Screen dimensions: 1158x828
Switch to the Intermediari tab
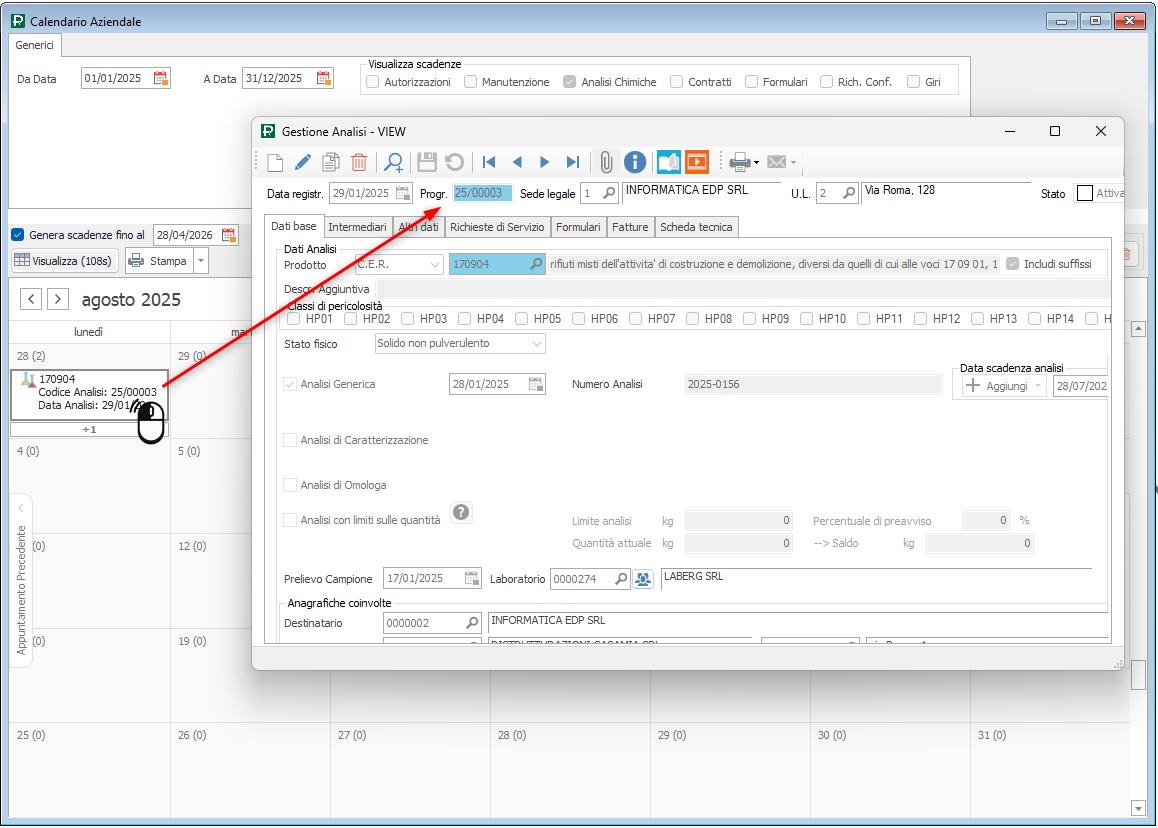tap(357, 227)
